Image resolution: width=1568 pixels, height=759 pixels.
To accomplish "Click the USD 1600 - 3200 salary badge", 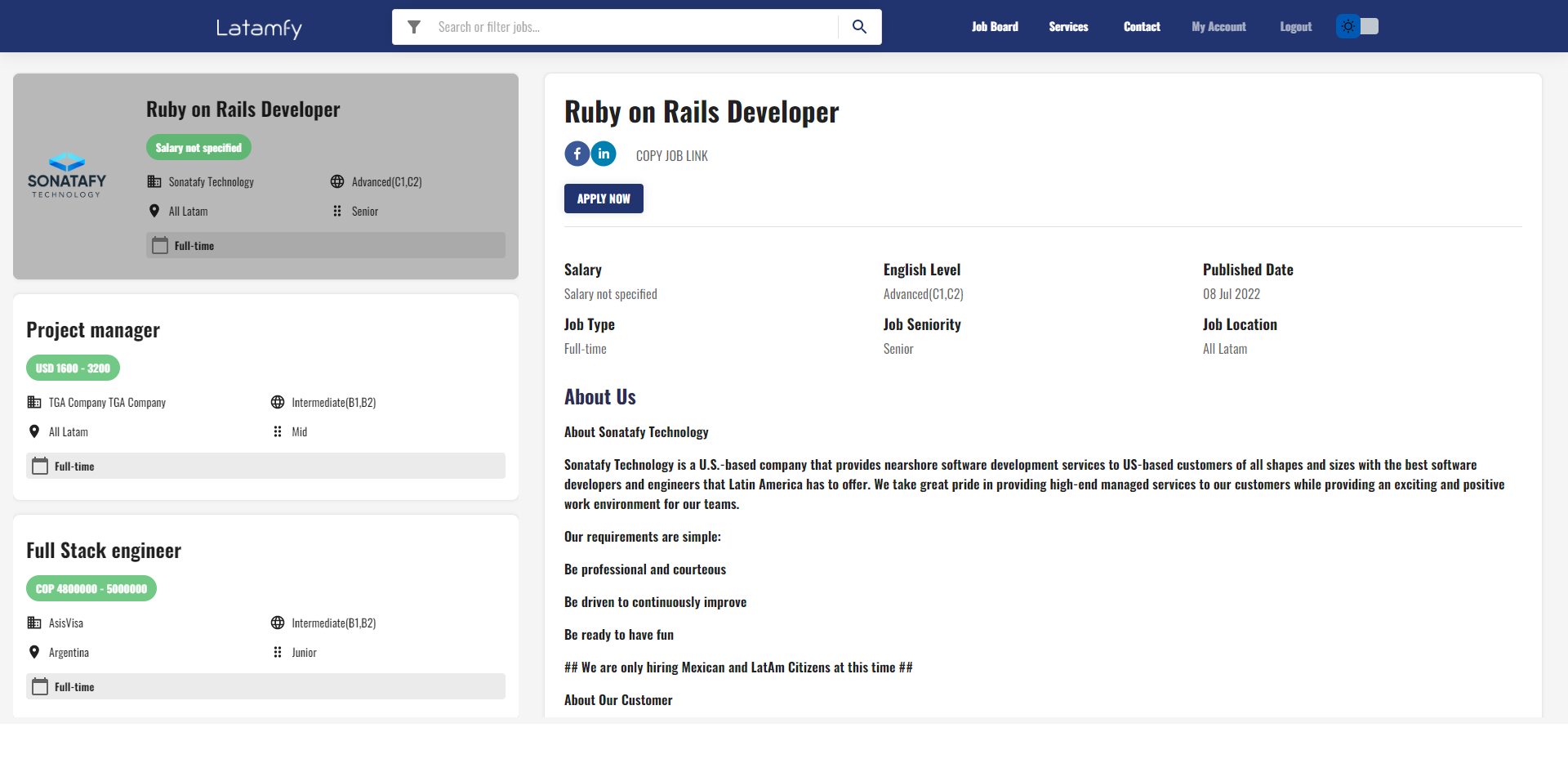I will click(73, 368).
